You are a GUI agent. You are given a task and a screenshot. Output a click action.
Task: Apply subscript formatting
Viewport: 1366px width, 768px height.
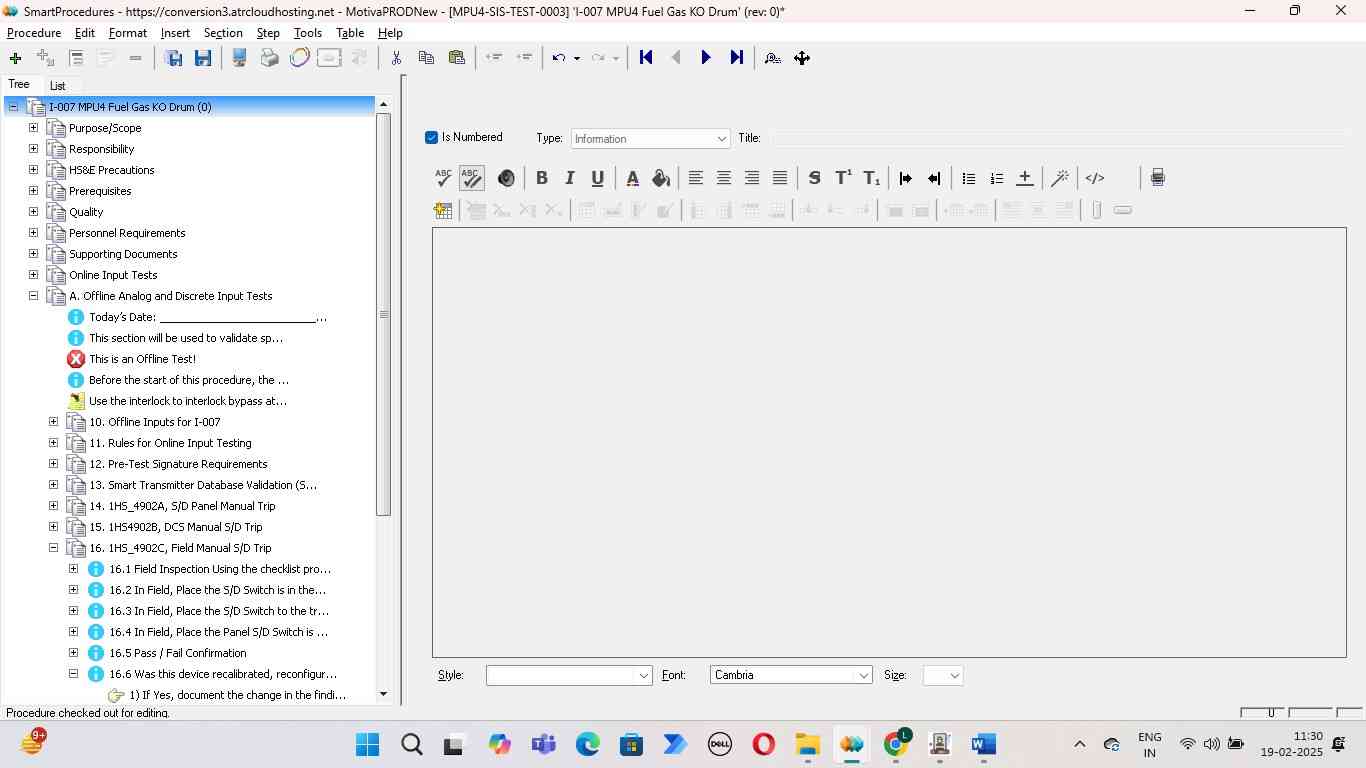(871, 178)
